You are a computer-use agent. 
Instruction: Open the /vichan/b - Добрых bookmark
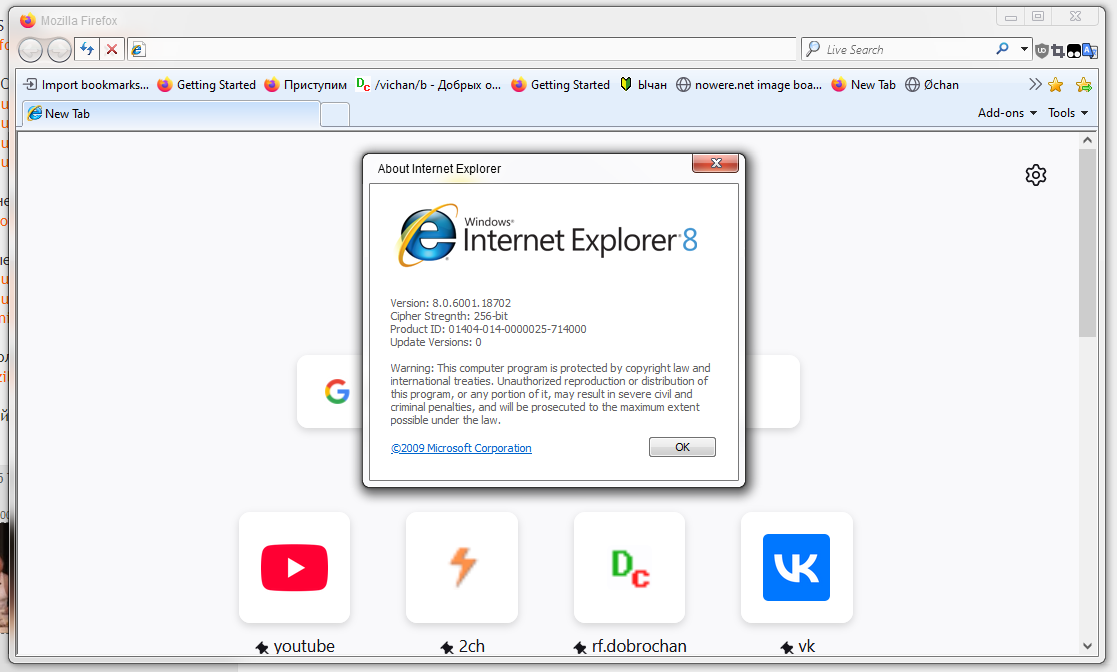pyautogui.click(x=429, y=85)
